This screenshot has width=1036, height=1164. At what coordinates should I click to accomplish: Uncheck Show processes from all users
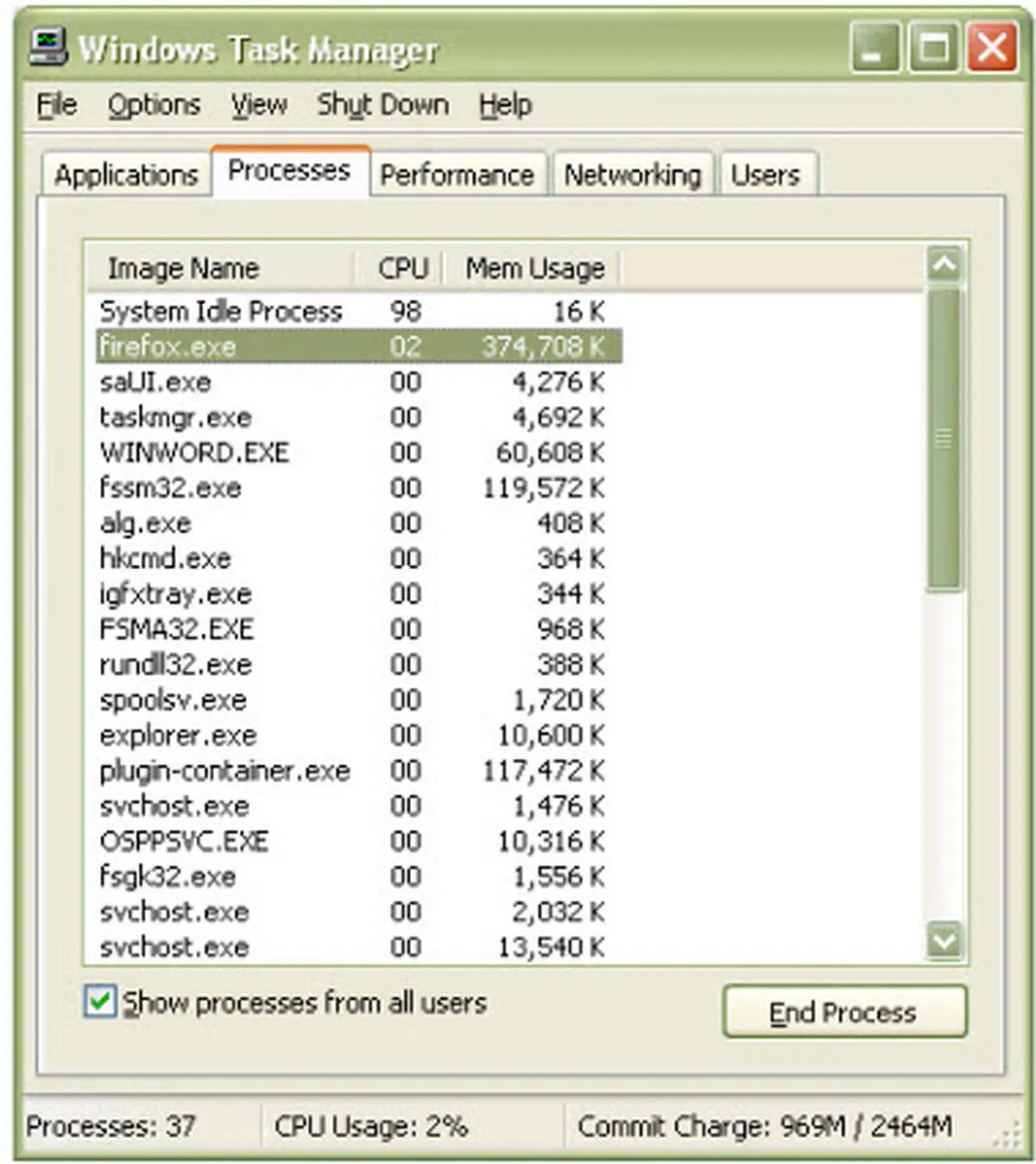coord(100,1002)
